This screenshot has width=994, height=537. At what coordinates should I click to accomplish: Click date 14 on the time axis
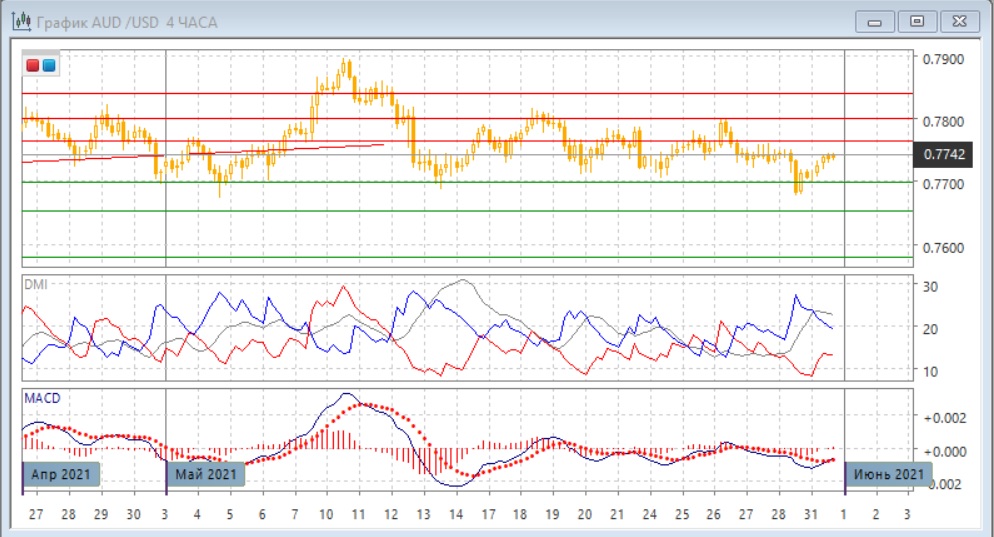(457, 514)
